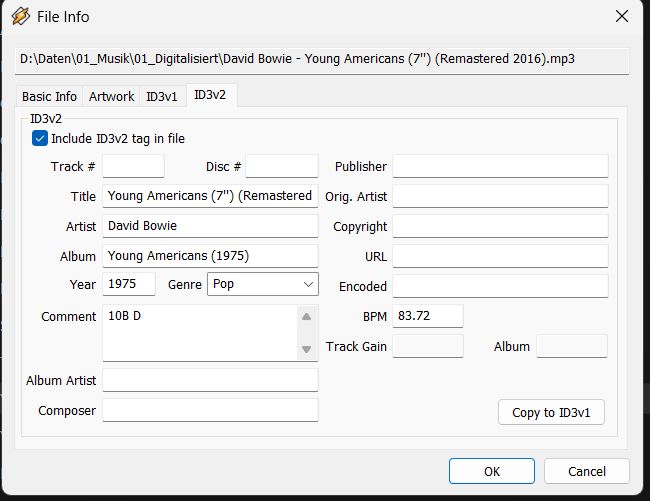650x501 pixels.
Task: Click the Comment box scroll up arrow
Action: (x=306, y=317)
